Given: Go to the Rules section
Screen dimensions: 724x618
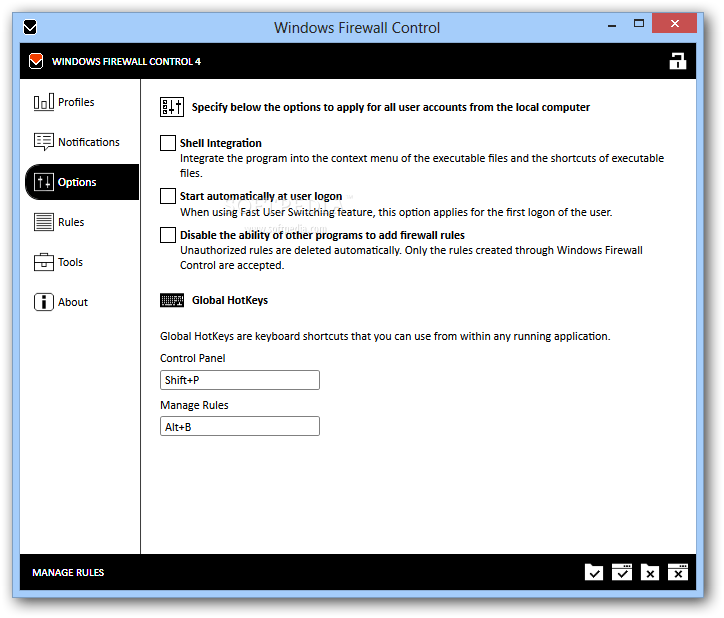Looking at the screenshot, I should (59, 222).
